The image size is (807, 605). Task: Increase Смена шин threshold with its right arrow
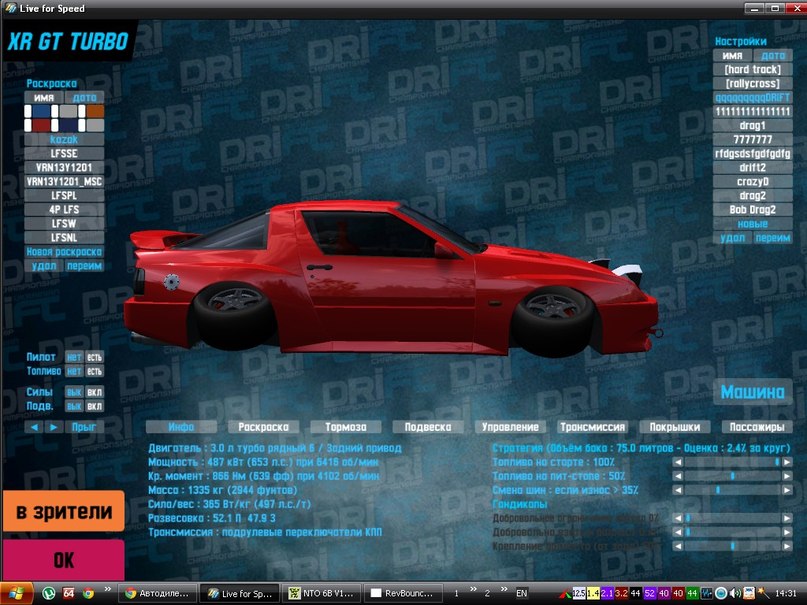(x=787, y=490)
